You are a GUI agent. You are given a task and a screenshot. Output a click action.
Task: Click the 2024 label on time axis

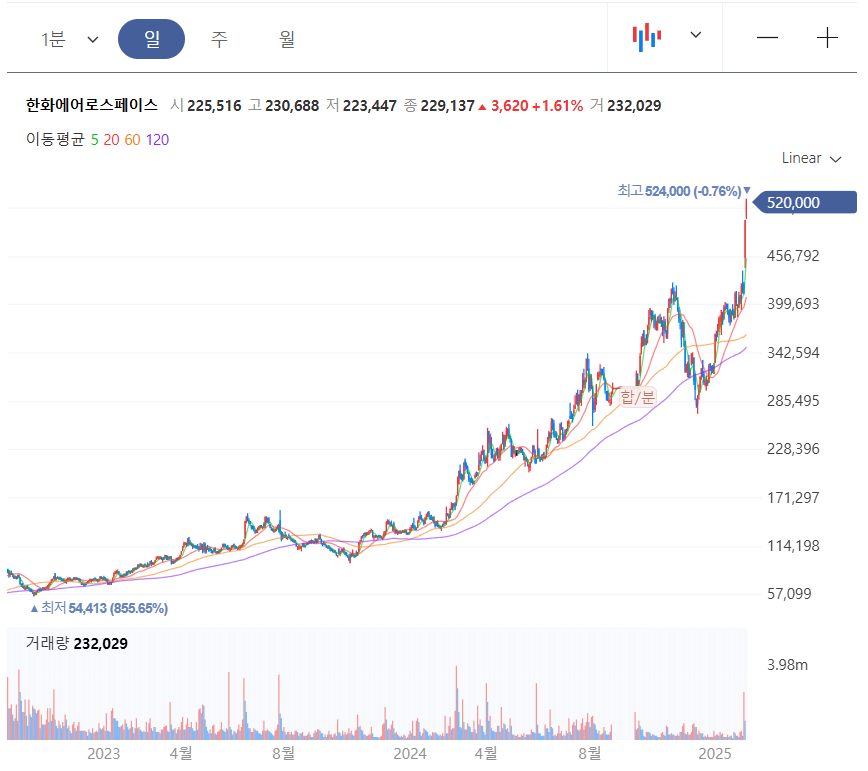(411, 752)
